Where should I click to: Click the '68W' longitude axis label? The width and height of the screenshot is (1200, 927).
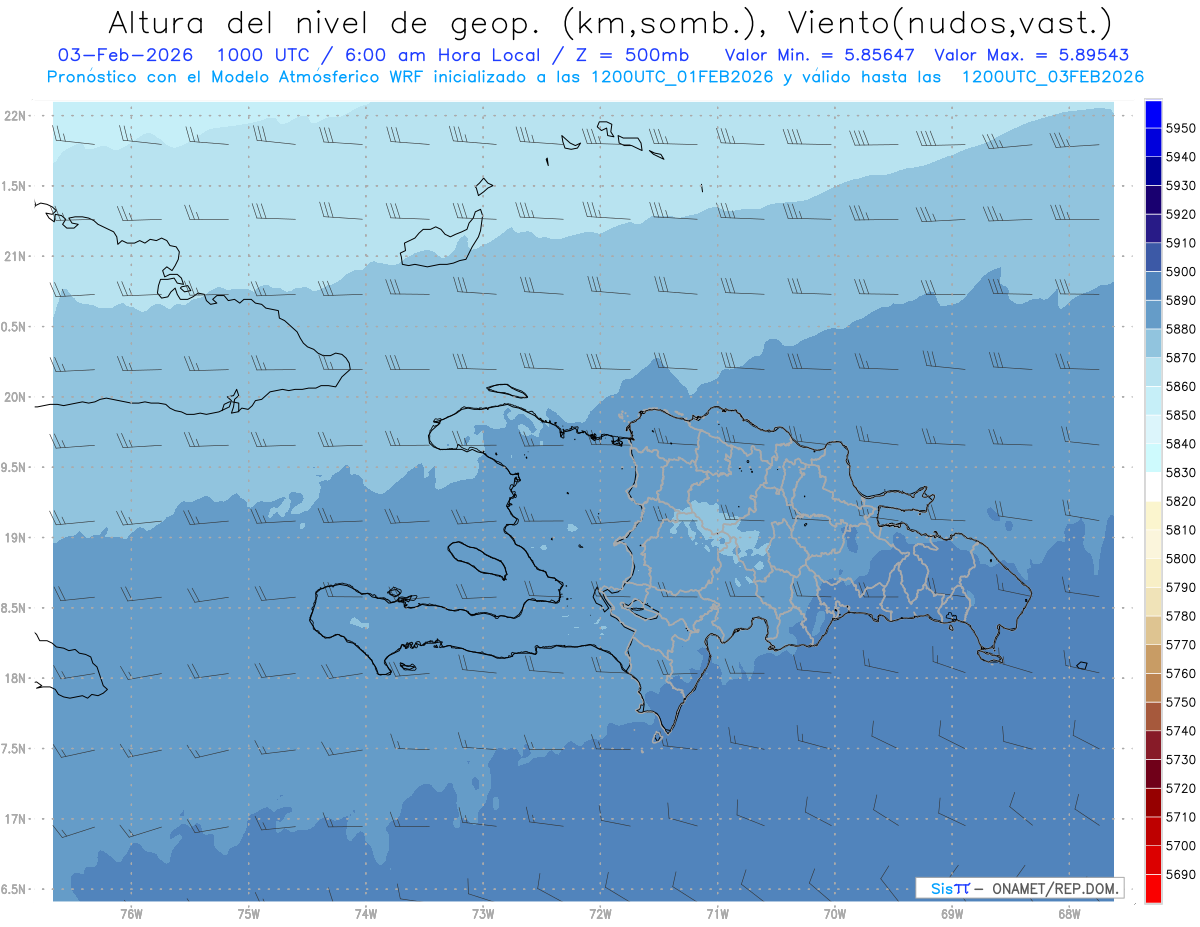click(1069, 914)
